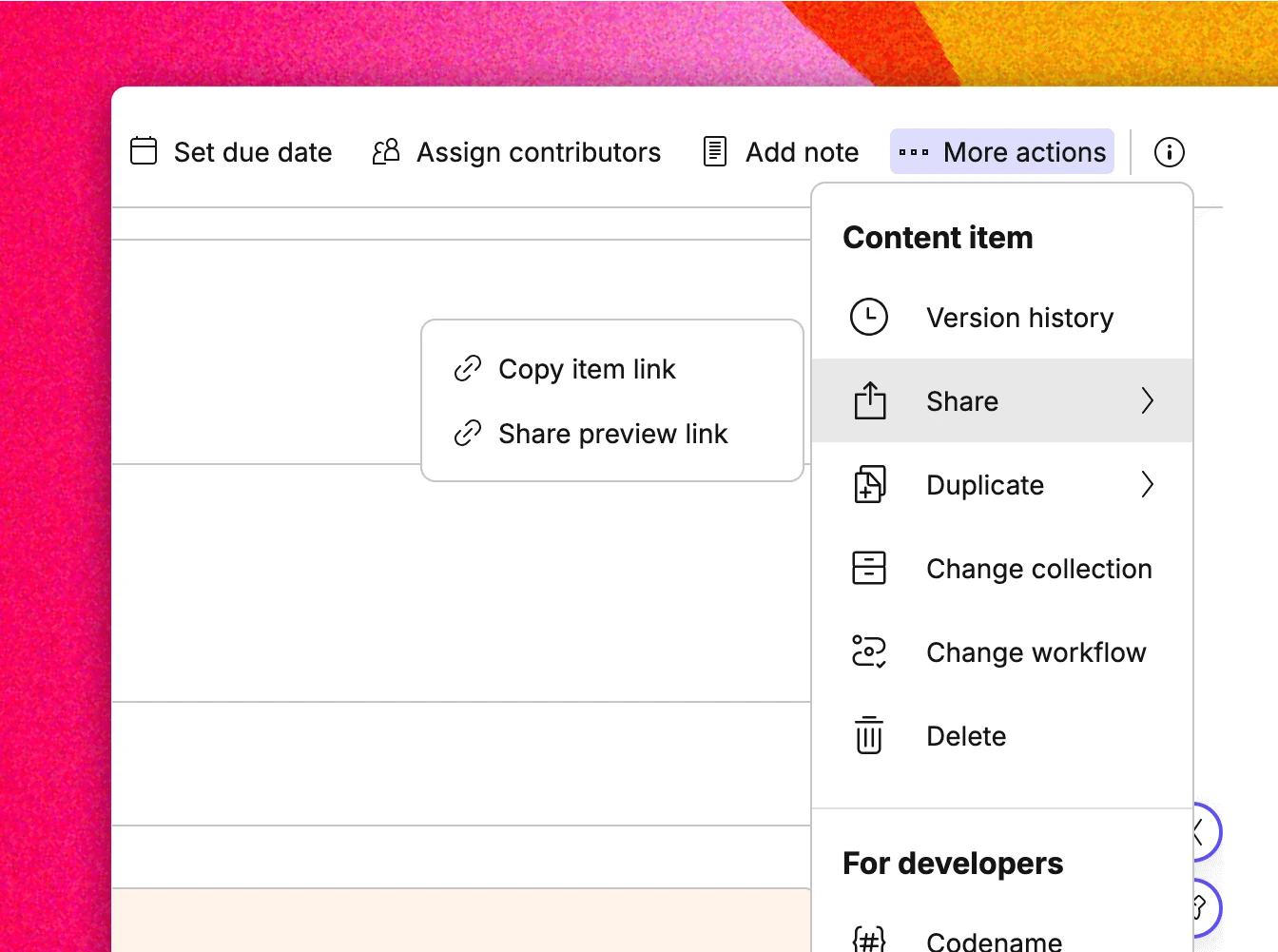Open the information circle icon
The width and height of the screenshot is (1278, 952).
(1169, 152)
